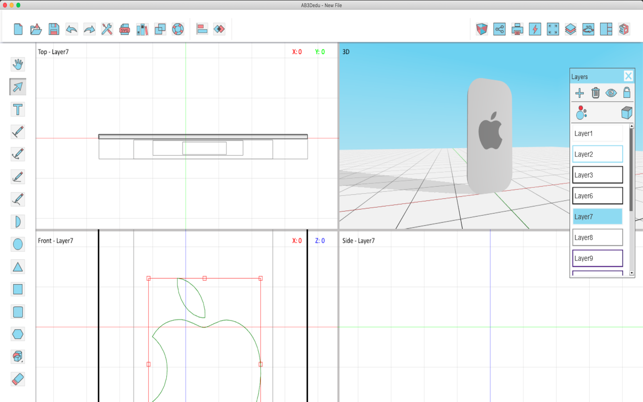The image size is (643, 402).
Task: Select the arrow selection tool
Action: click(x=18, y=87)
